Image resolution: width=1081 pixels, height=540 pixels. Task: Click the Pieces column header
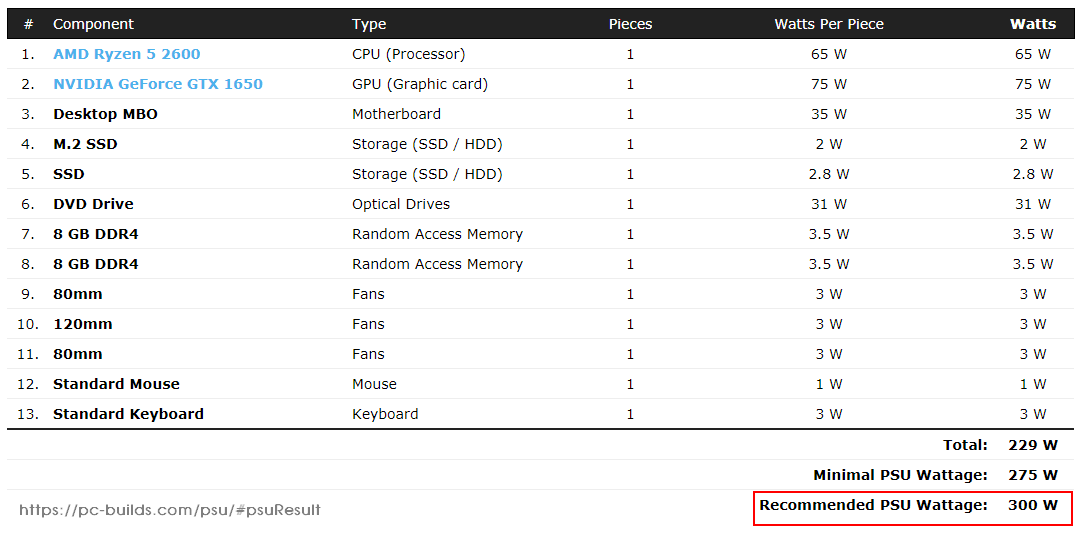(630, 24)
